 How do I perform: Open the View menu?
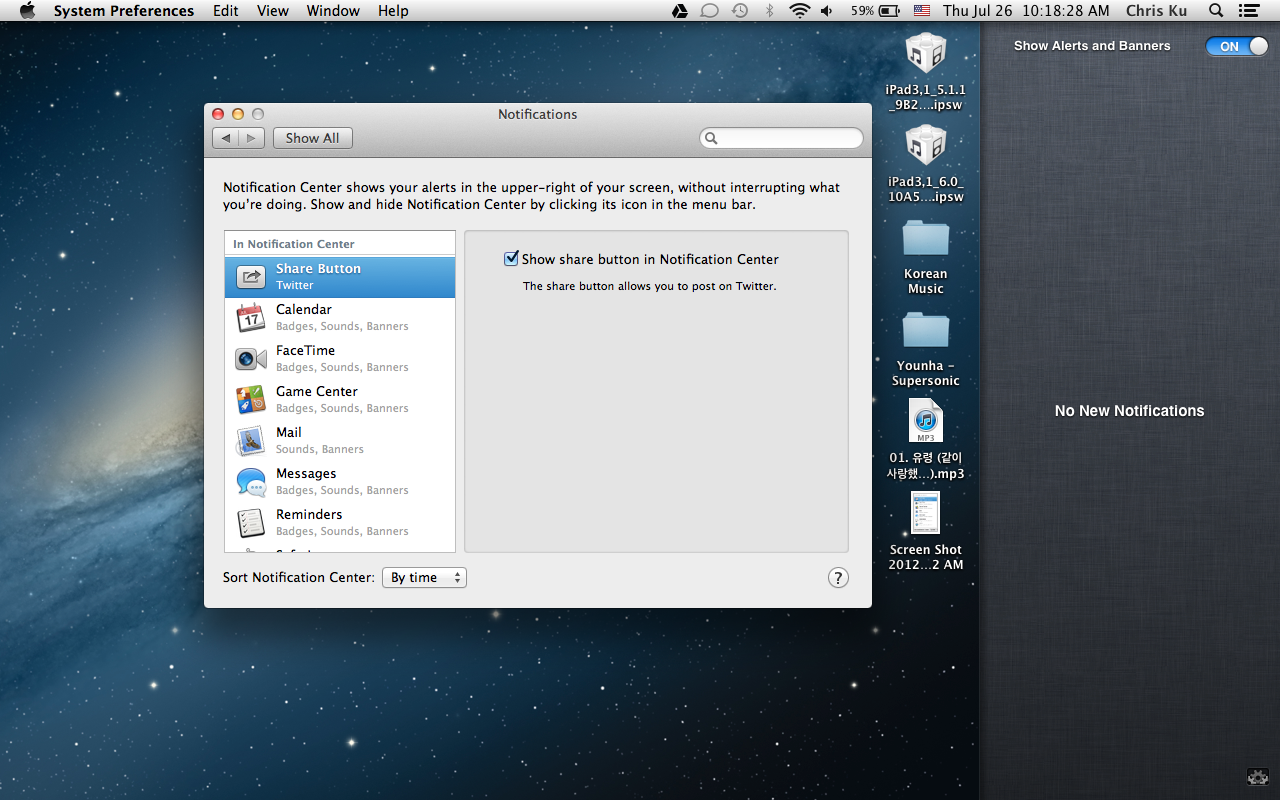[x=273, y=11]
